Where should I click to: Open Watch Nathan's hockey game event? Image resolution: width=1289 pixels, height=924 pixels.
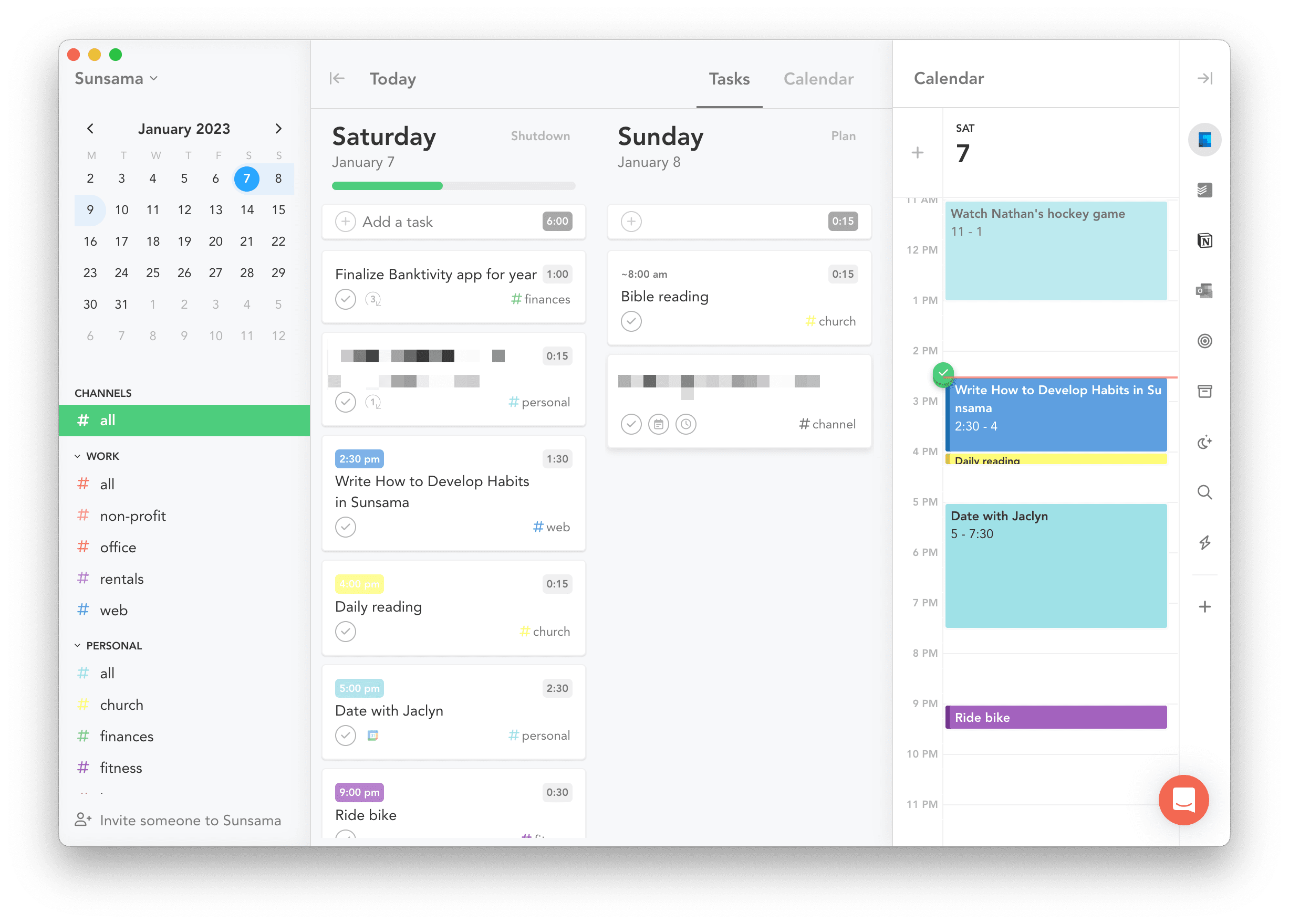[1056, 250]
